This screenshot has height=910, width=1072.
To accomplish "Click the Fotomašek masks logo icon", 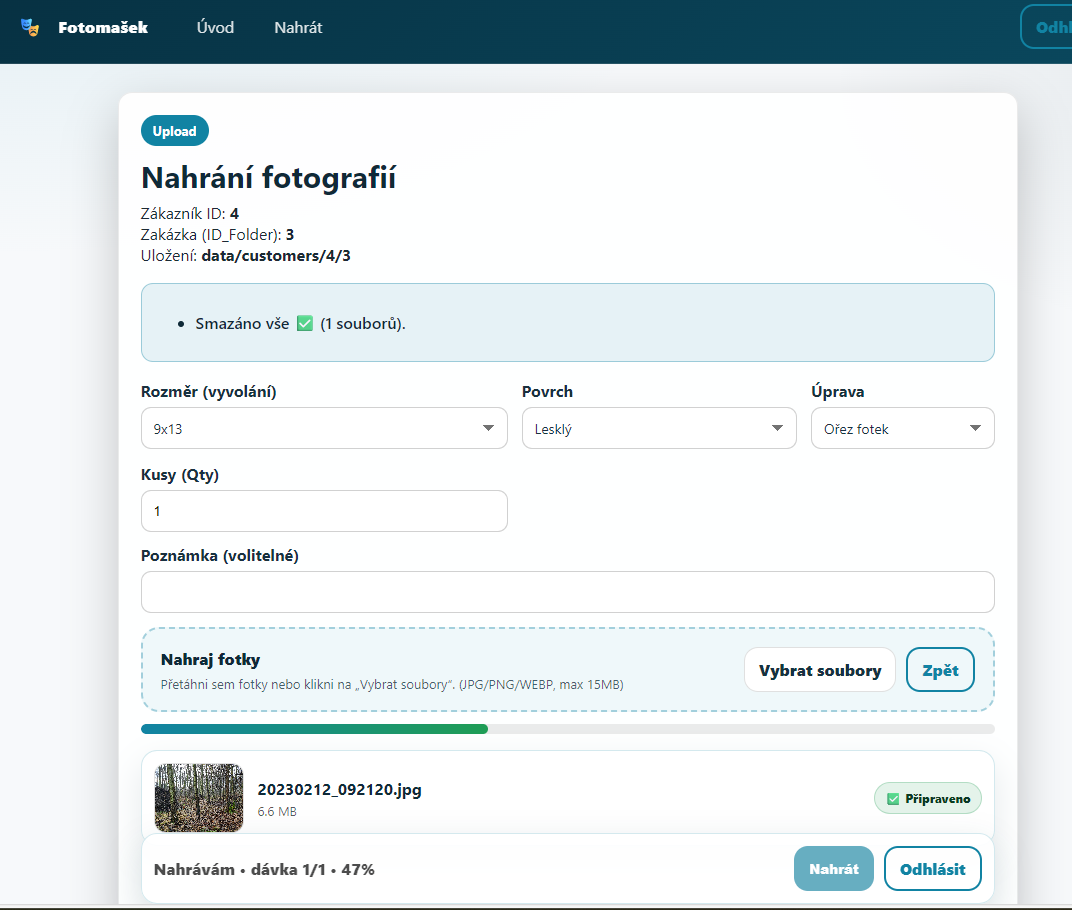I will tap(31, 26).
